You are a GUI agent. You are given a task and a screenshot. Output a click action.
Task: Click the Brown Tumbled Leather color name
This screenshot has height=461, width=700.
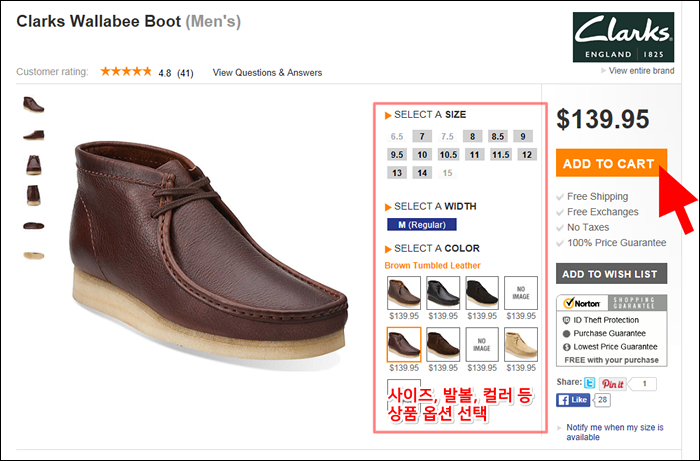(432, 266)
